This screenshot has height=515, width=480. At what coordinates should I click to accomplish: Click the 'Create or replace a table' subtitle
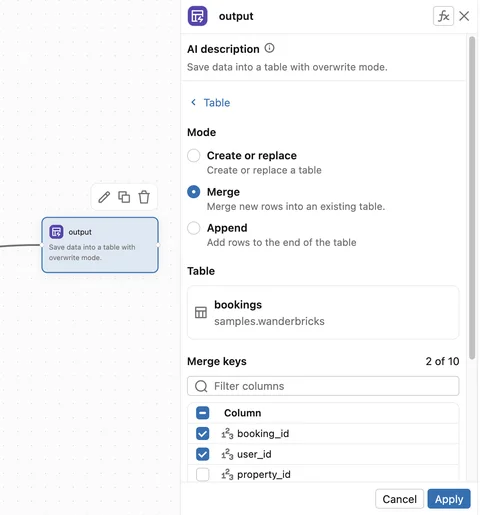coord(264,170)
